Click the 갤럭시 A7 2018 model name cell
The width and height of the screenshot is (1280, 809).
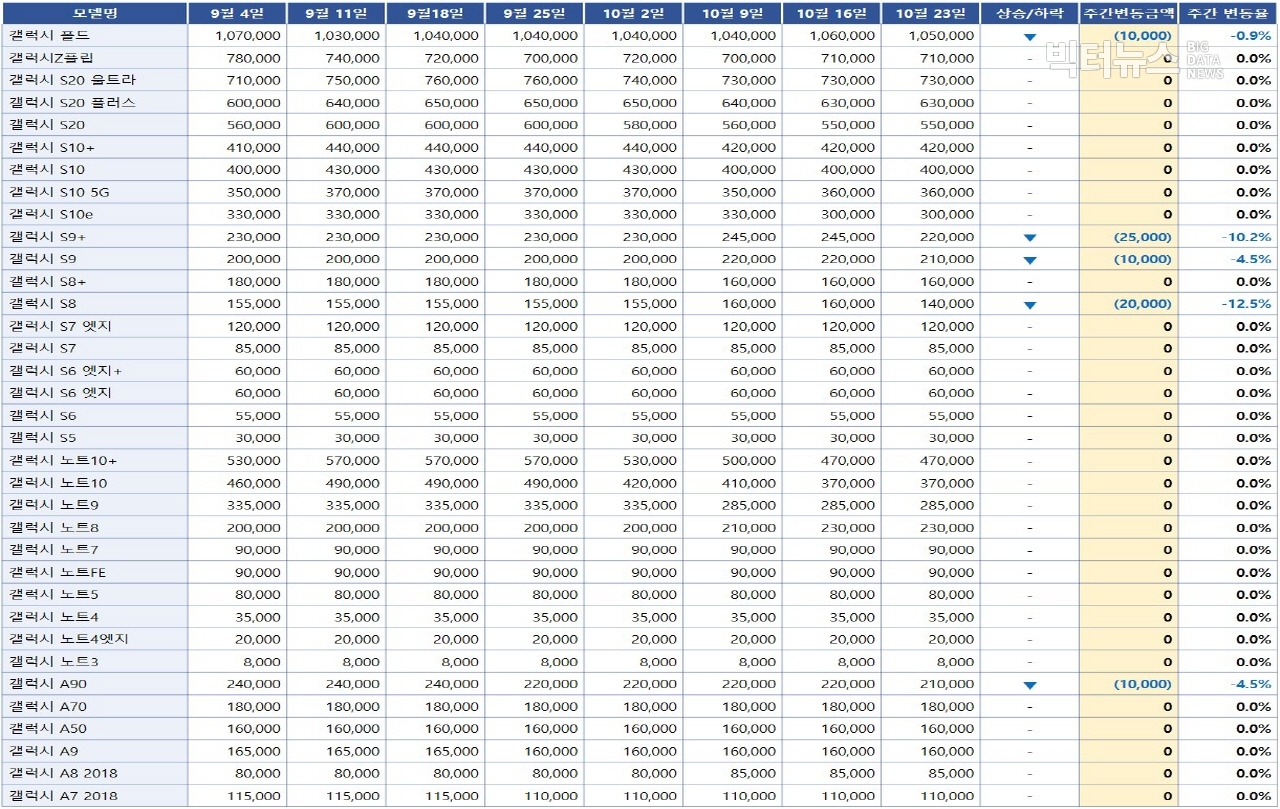coord(94,796)
